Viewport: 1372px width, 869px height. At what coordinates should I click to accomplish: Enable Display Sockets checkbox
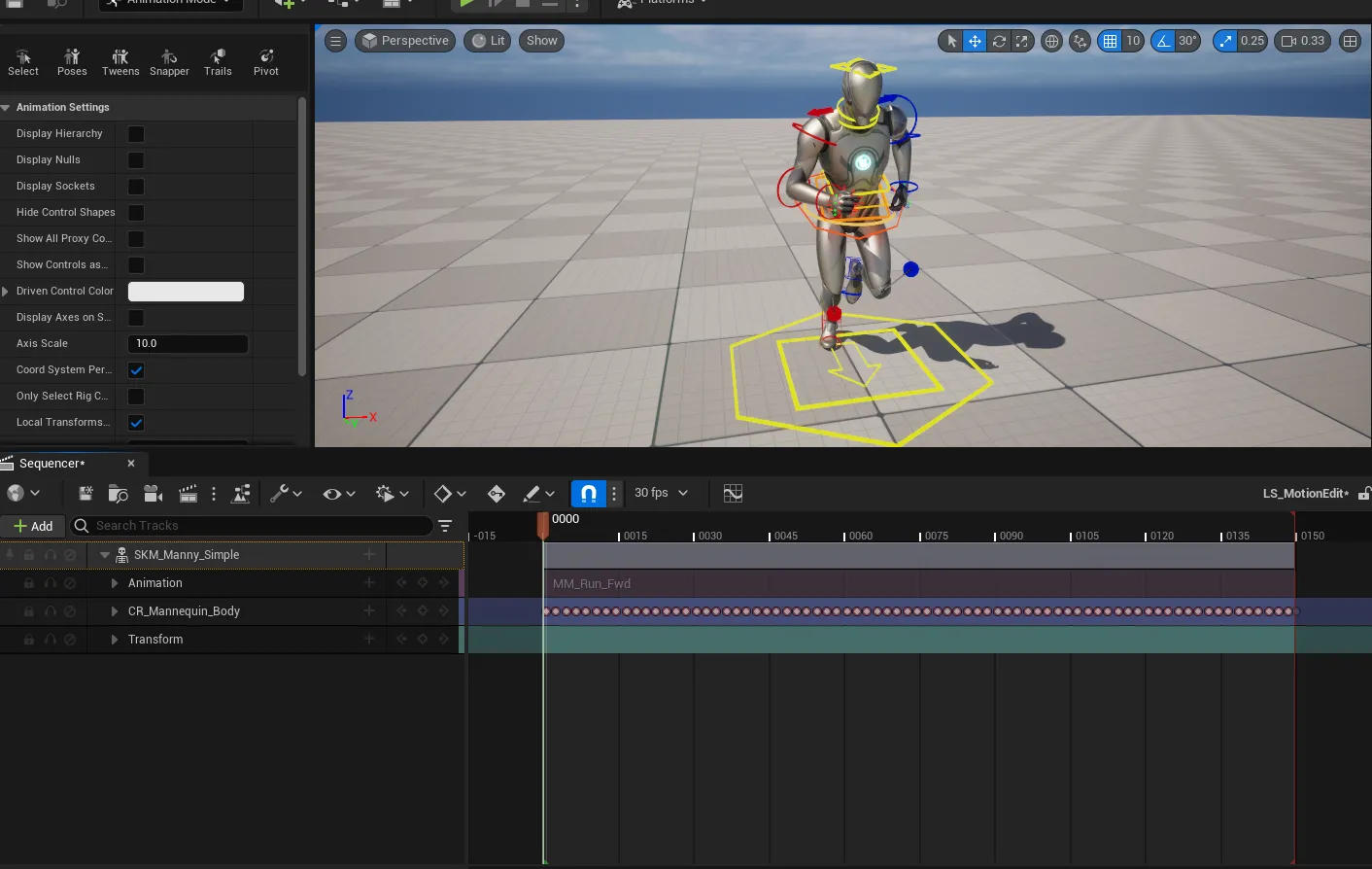136,187
